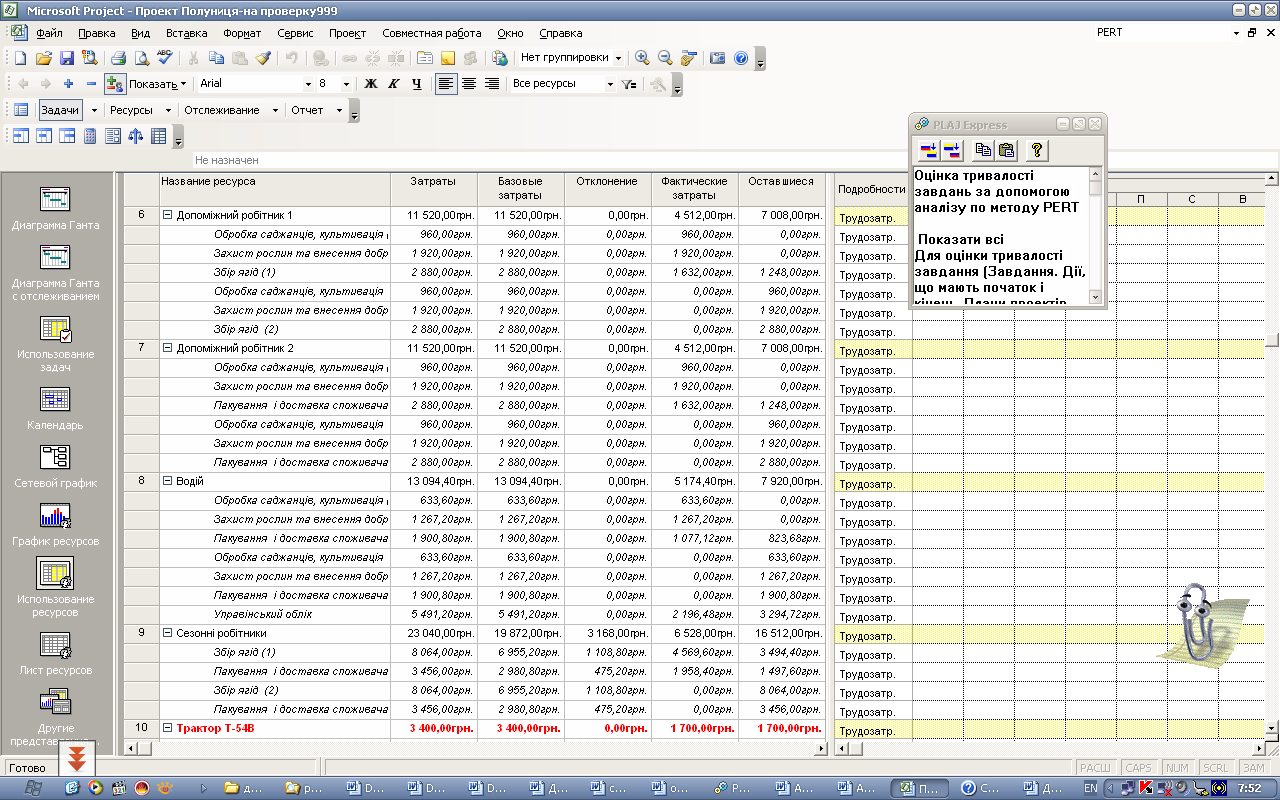Open the Формат menu
Screen dimensions: 1280x800
pos(242,33)
